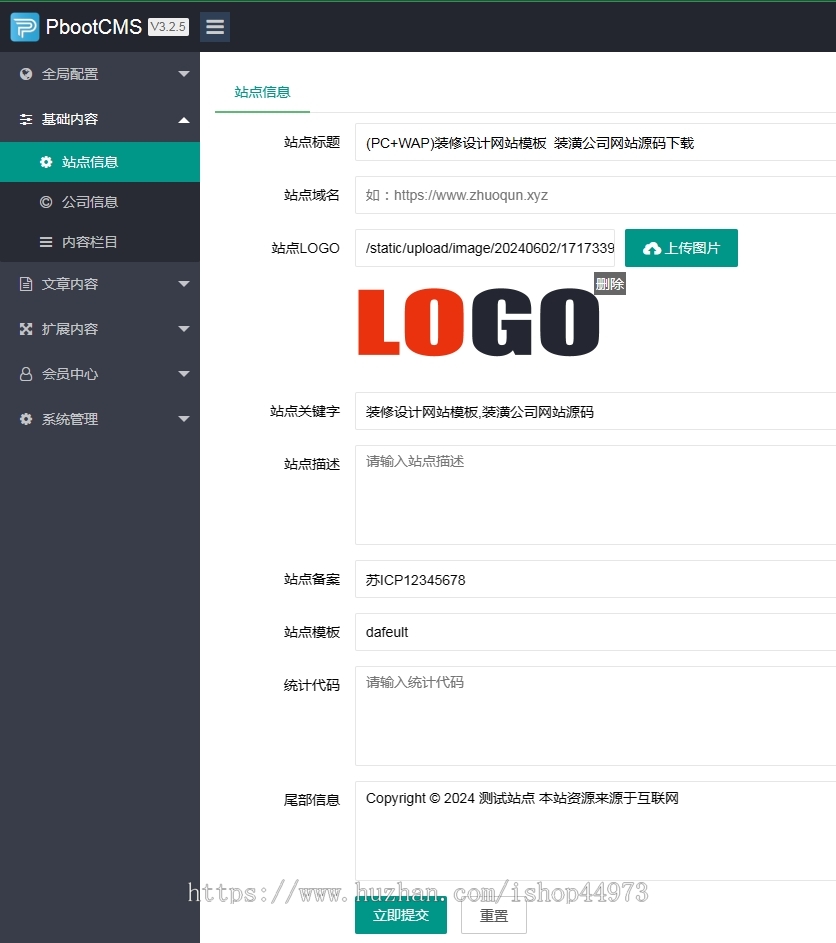Toggle the sidebar hamburger menu button
Image resolution: width=836 pixels, height=943 pixels.
(x=215, y=27)
